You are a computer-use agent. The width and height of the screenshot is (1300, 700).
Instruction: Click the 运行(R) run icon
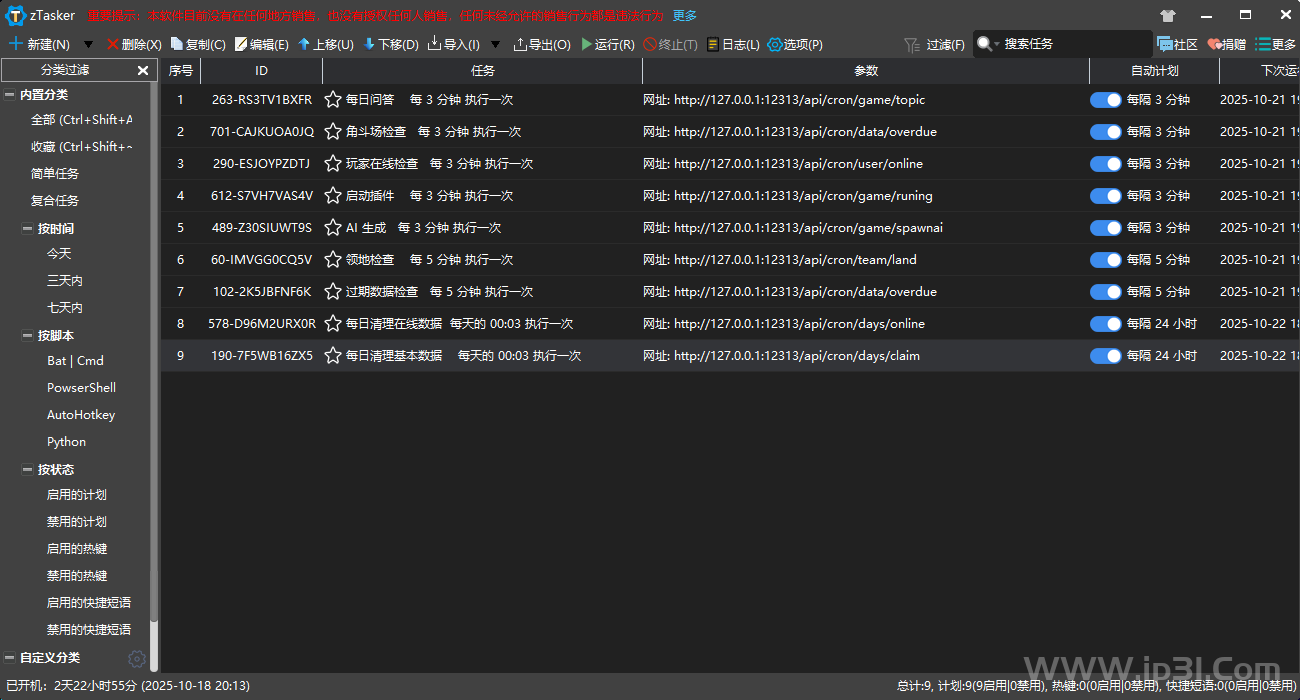pos(587,44)
